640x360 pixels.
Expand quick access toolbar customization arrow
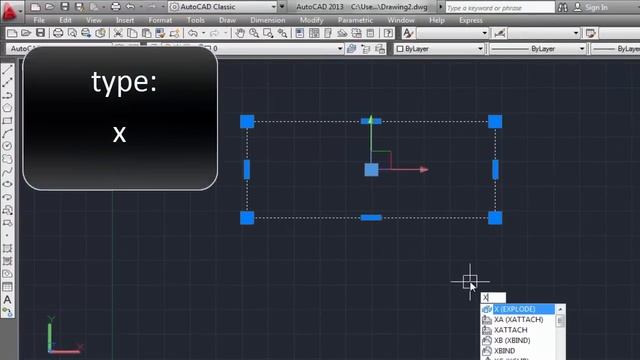pyautogui.click(x=282, y=7)
